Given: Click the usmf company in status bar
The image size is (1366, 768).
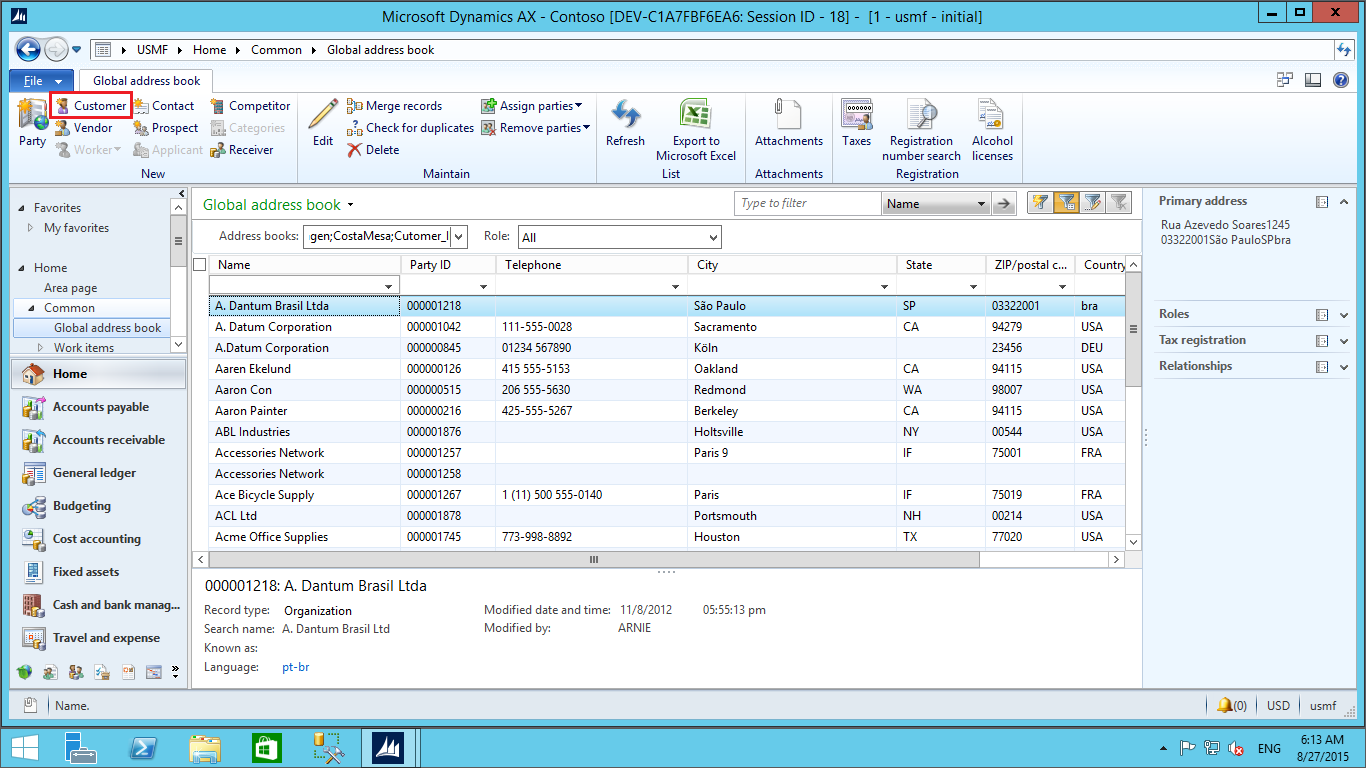Looking at the screenshot, I should (1323, 705).
